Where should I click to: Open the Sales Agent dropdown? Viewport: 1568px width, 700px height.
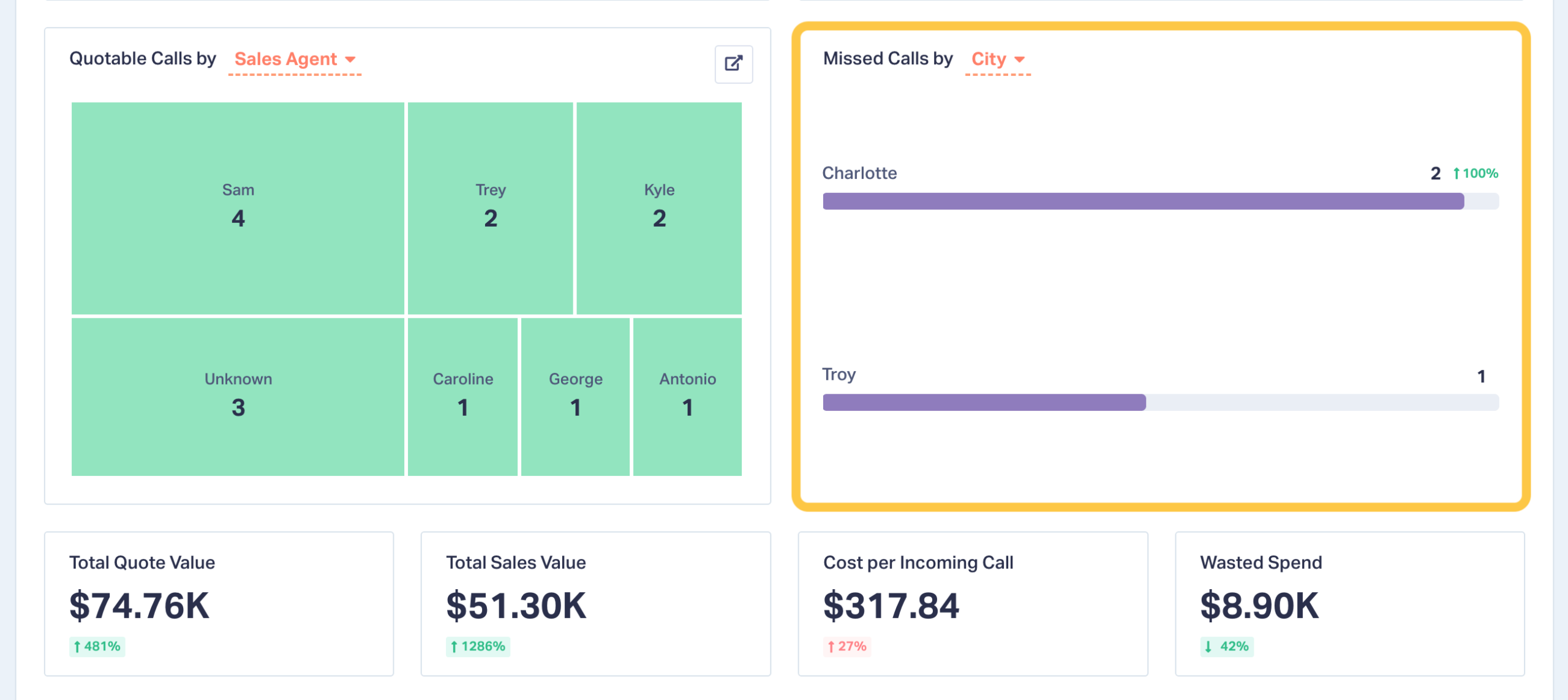(x=294, y=59)
